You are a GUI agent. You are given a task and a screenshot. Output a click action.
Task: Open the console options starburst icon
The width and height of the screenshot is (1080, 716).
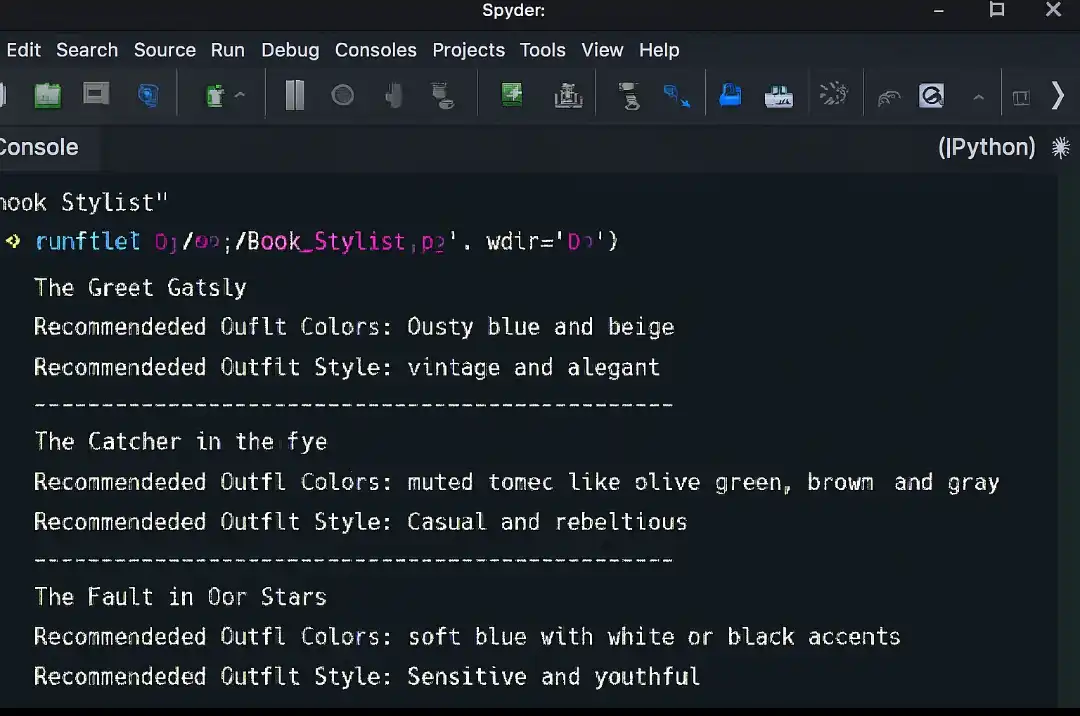(1061, 148)
